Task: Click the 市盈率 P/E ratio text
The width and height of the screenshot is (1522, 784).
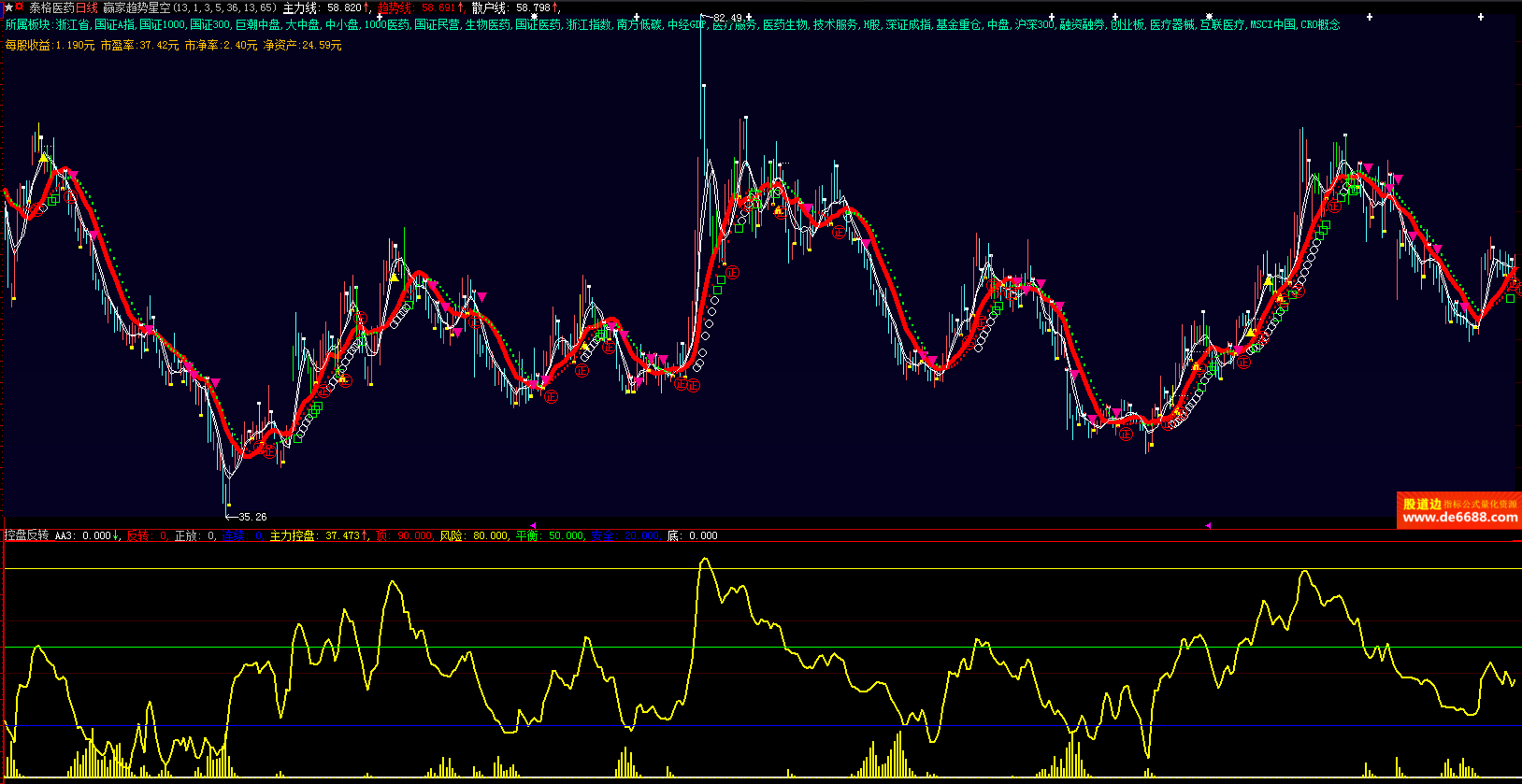Action: point(139,45)
